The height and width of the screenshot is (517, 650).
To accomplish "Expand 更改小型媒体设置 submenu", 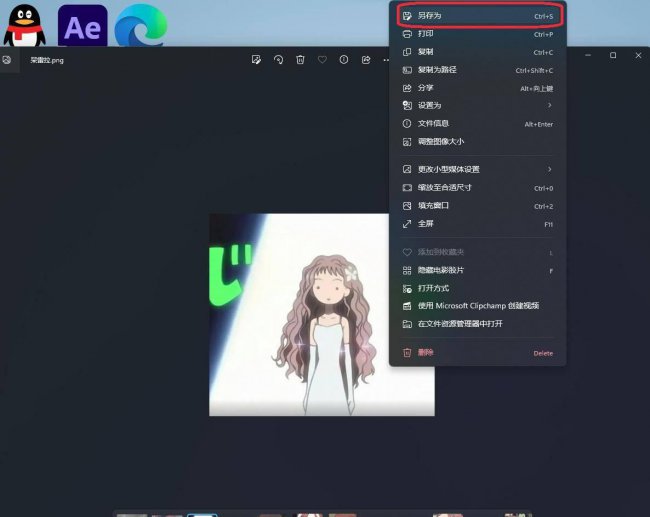I will (x=478, y=169).
